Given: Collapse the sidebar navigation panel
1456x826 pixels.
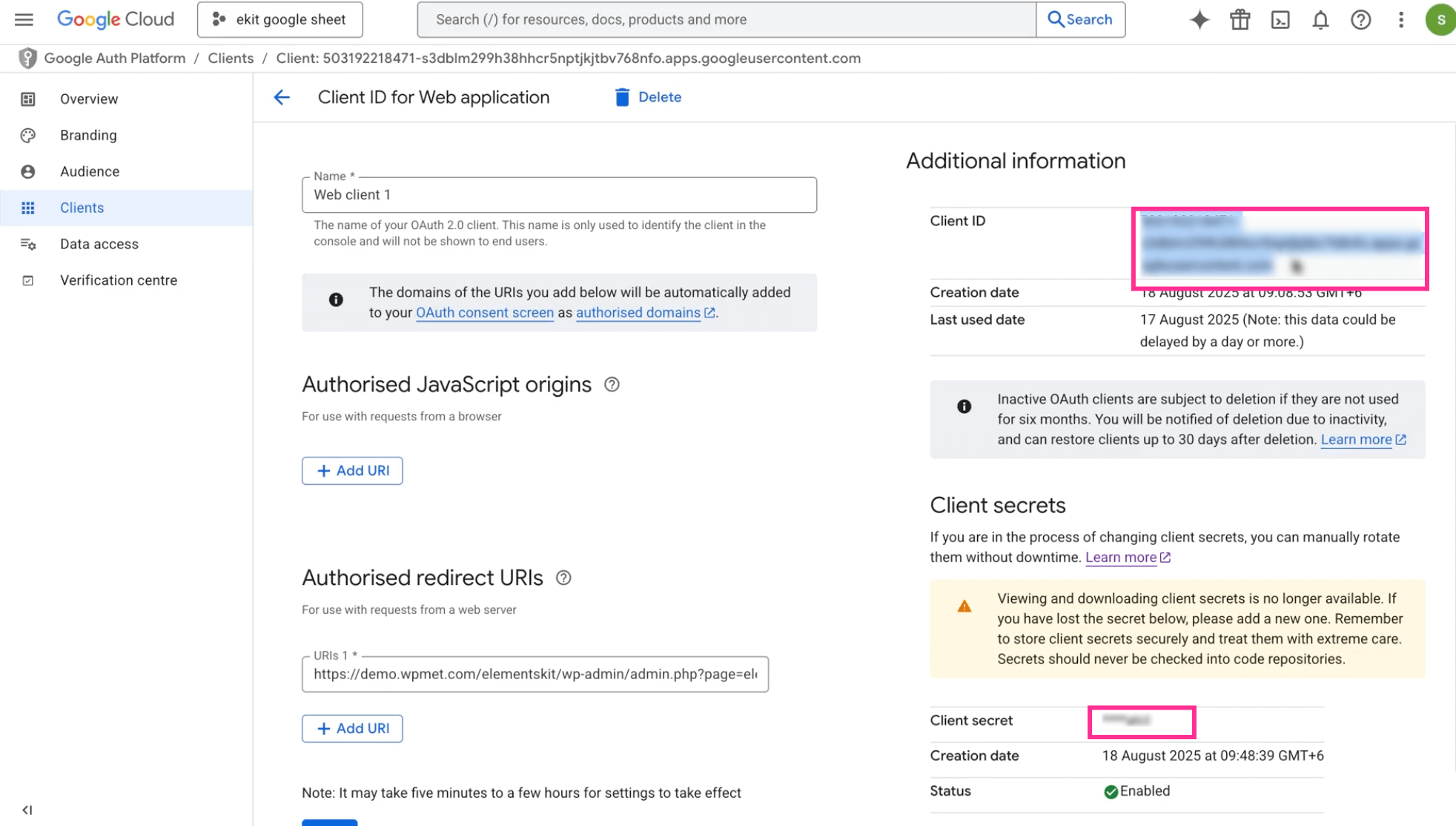Looking at the screenshot, I should tap(27, 810).
